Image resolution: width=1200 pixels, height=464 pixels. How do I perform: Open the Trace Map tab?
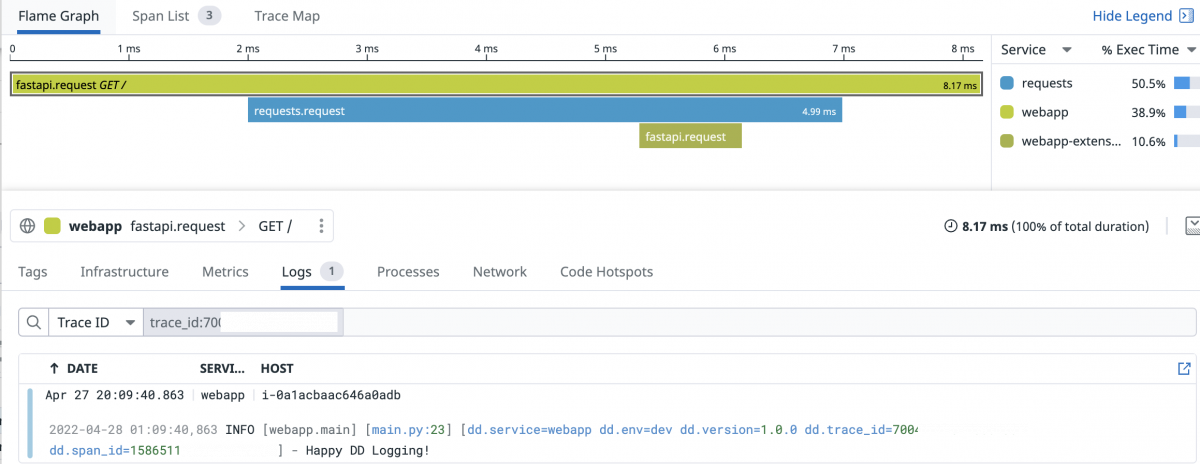coord(287,16)
